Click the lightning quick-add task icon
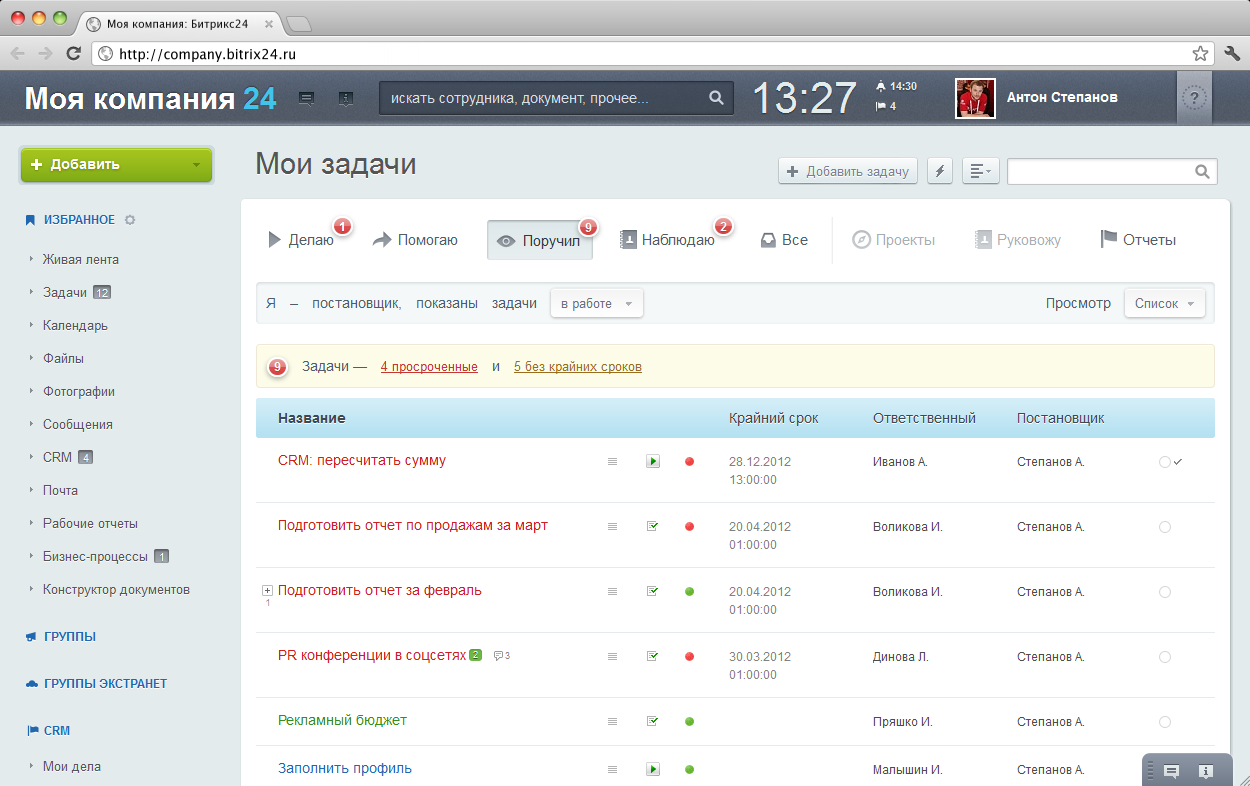The height and width of the screenshot is (786, 1250). 939,171
